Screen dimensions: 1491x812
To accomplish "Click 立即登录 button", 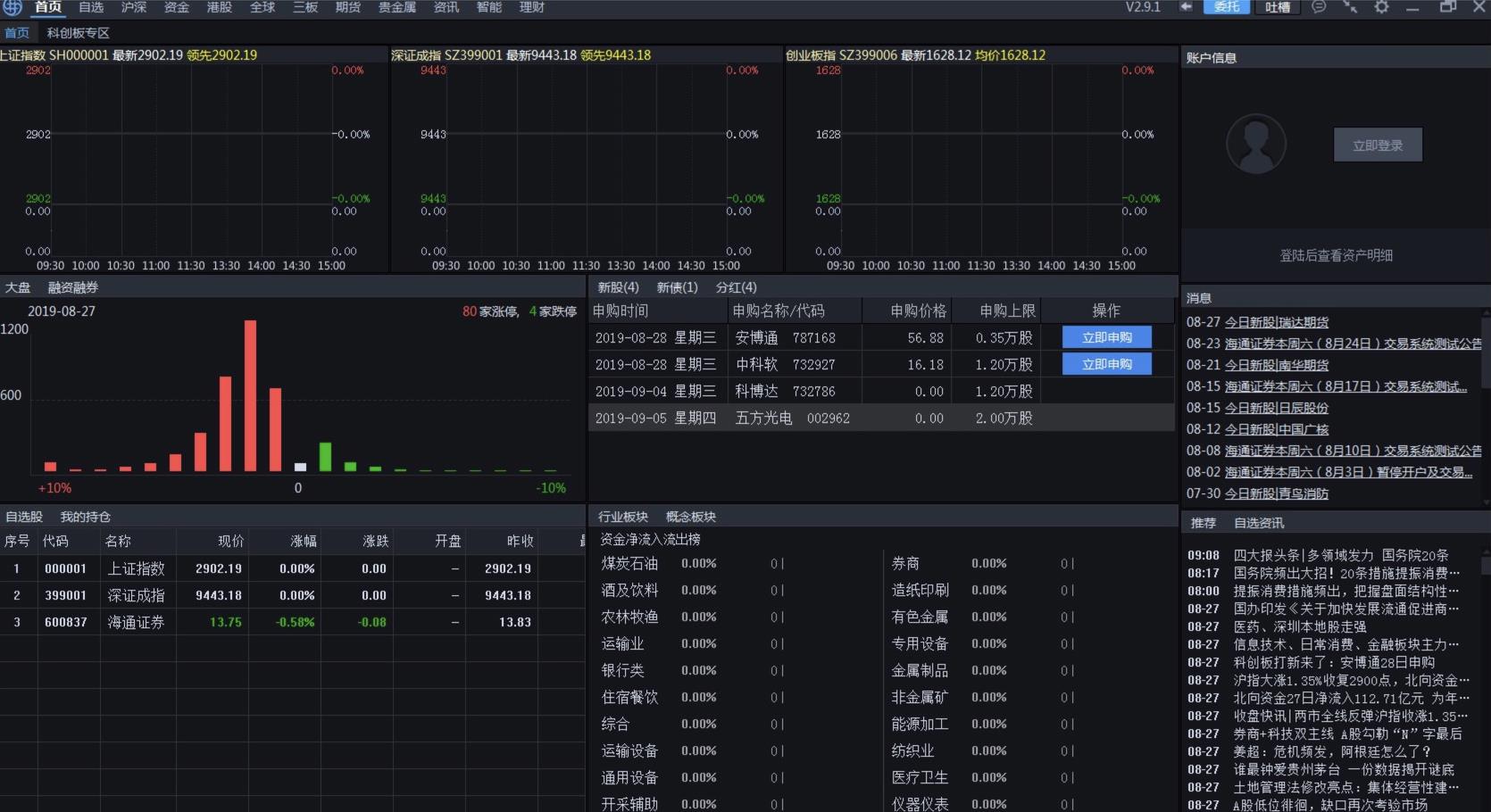I will pyautogui.click(x=1377, y=145).
